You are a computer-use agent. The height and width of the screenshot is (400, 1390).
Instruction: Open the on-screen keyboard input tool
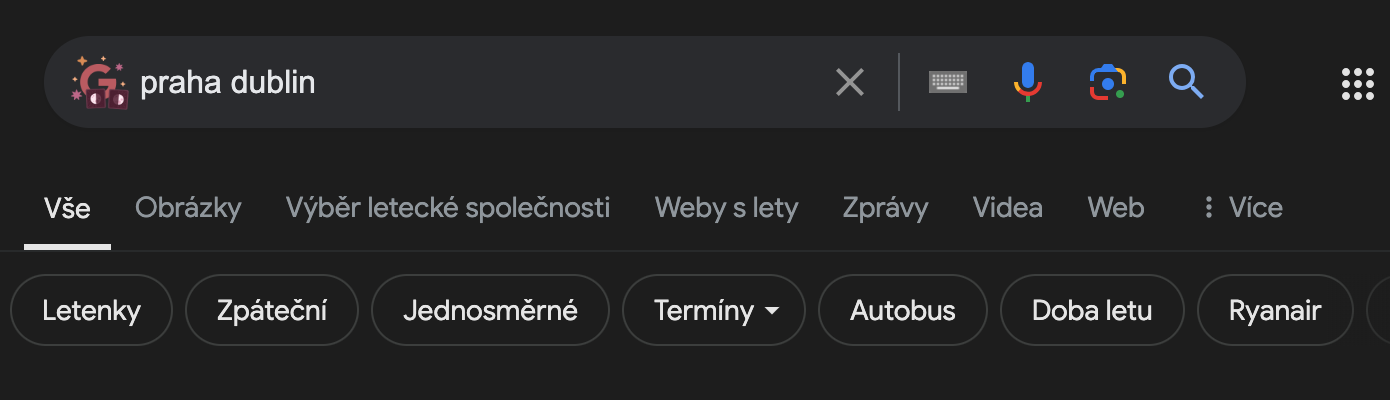(947, 82)
